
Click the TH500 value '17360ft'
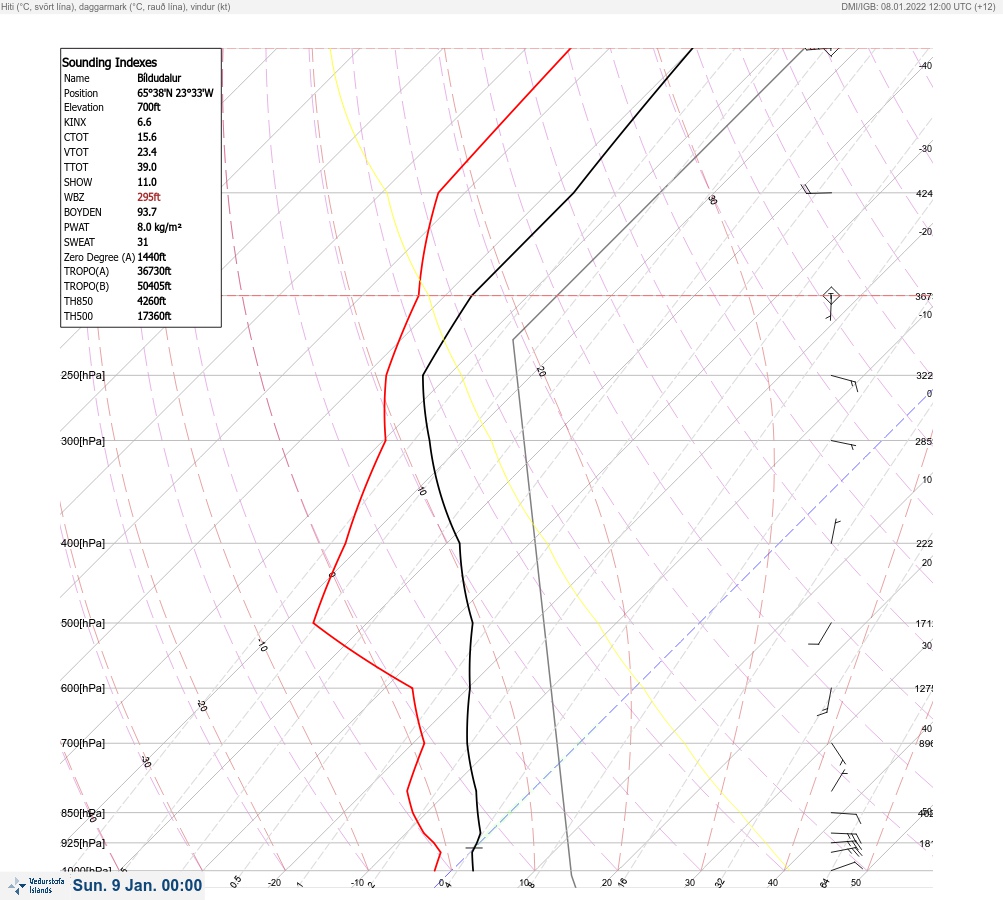click(x=154, y=316)
